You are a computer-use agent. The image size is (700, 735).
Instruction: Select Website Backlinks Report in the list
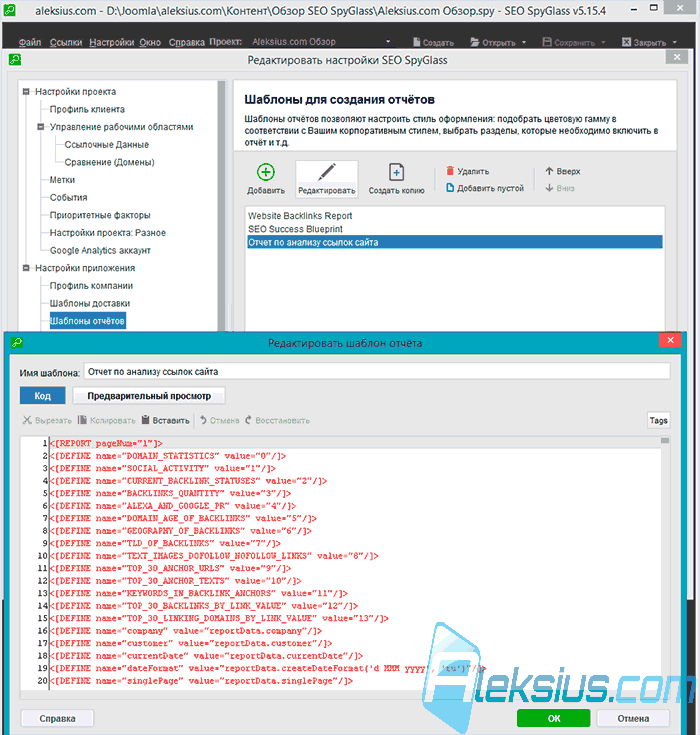300,216
